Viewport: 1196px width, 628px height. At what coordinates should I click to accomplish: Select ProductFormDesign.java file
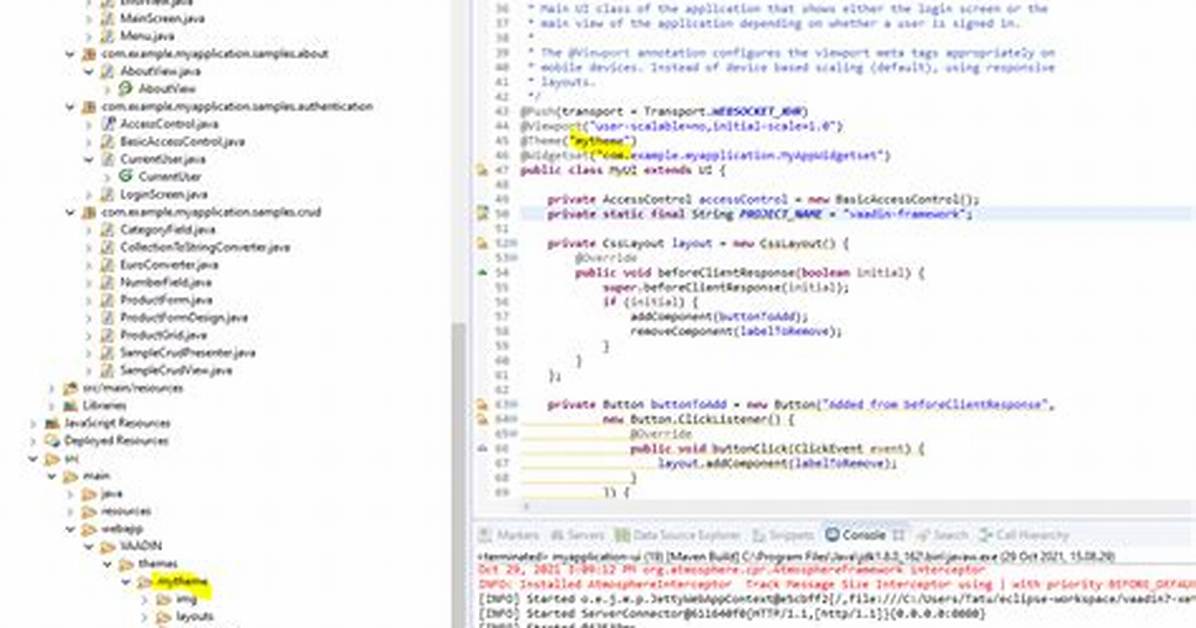point(183,317)
